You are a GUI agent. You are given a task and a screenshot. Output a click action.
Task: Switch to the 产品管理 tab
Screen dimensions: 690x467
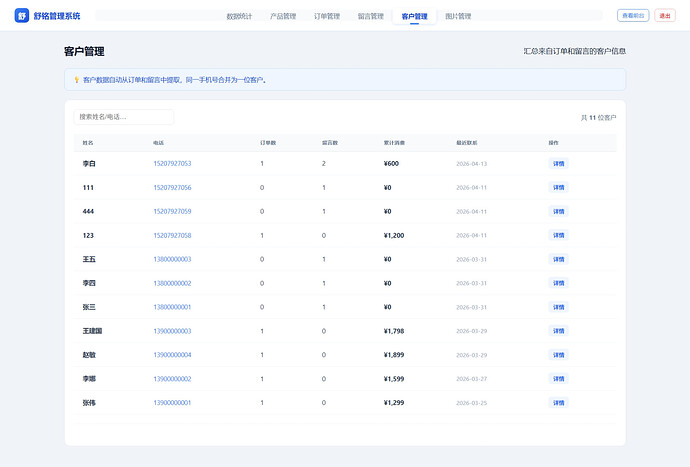click(283, 16)
